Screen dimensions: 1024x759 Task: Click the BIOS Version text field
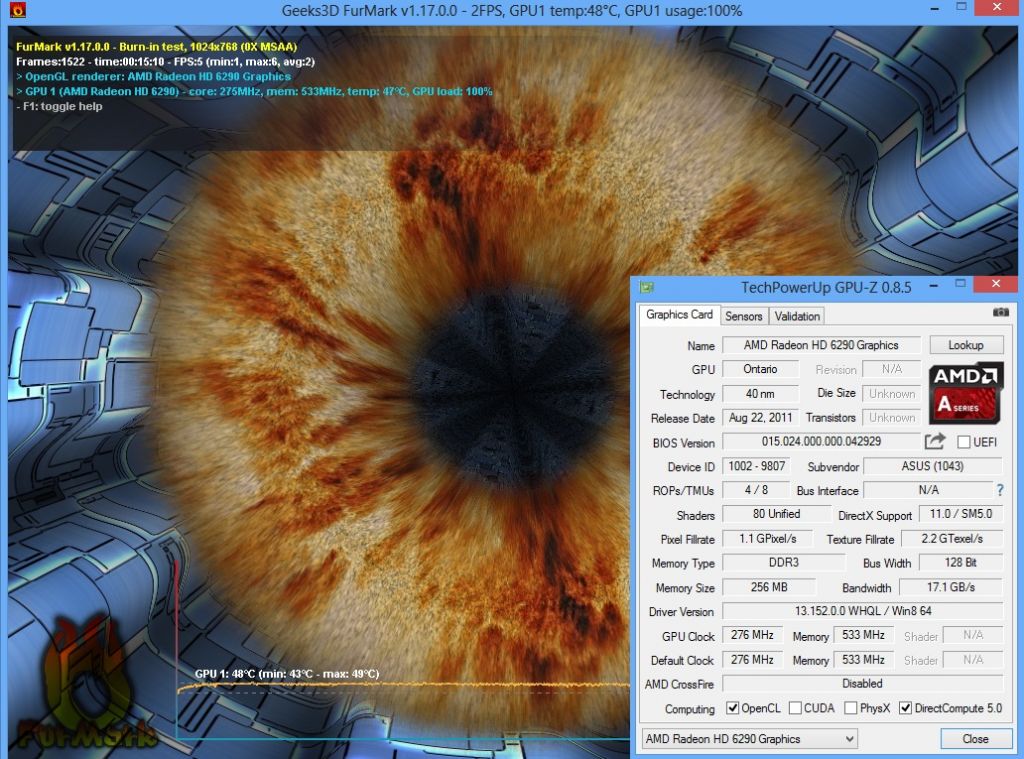(x=821, y=442)
